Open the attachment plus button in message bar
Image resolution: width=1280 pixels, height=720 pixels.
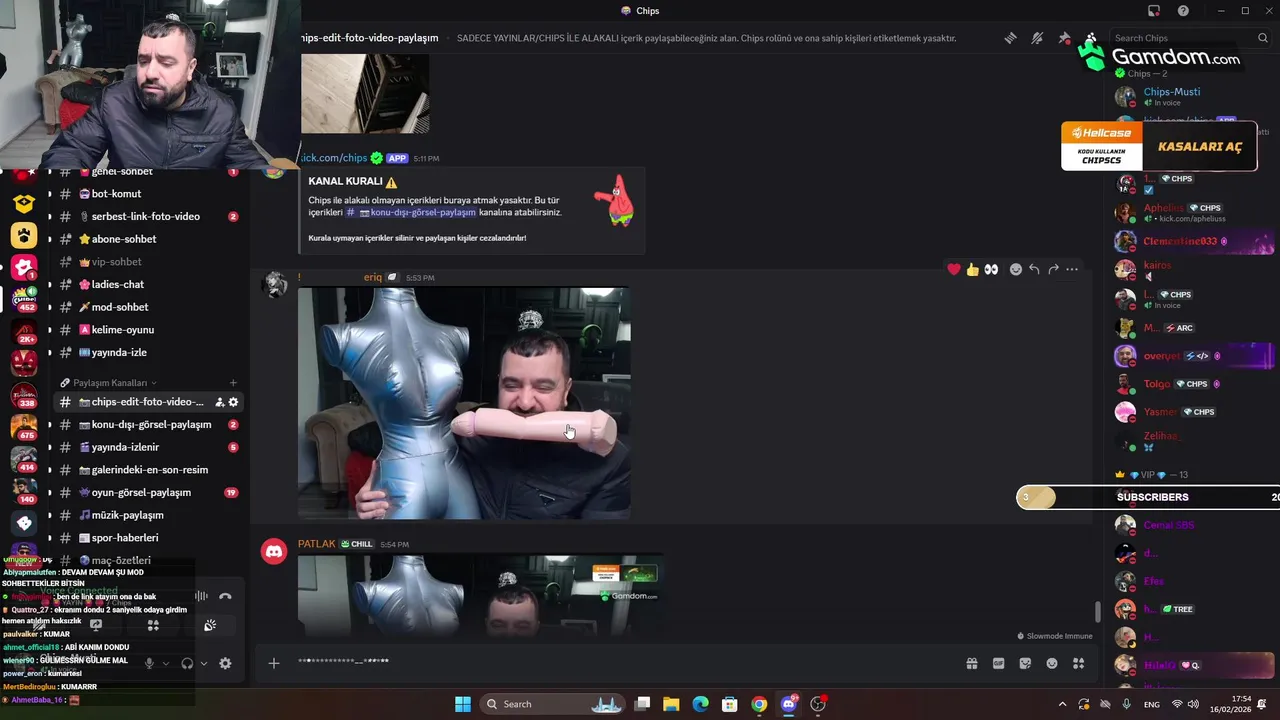pyautogui.click(x=273, y=663)
